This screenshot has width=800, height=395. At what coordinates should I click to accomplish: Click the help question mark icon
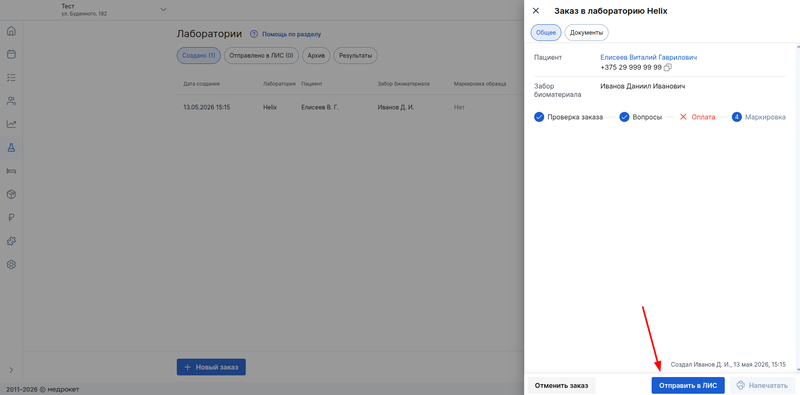(x=254, y=34)
